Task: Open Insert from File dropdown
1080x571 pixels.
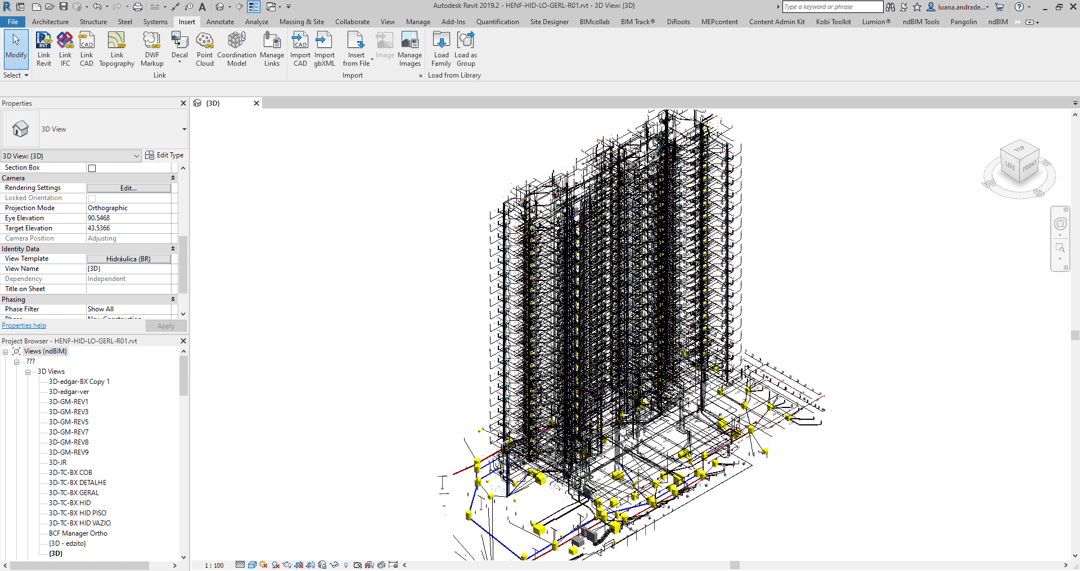Action: click(x=372, y=59)
